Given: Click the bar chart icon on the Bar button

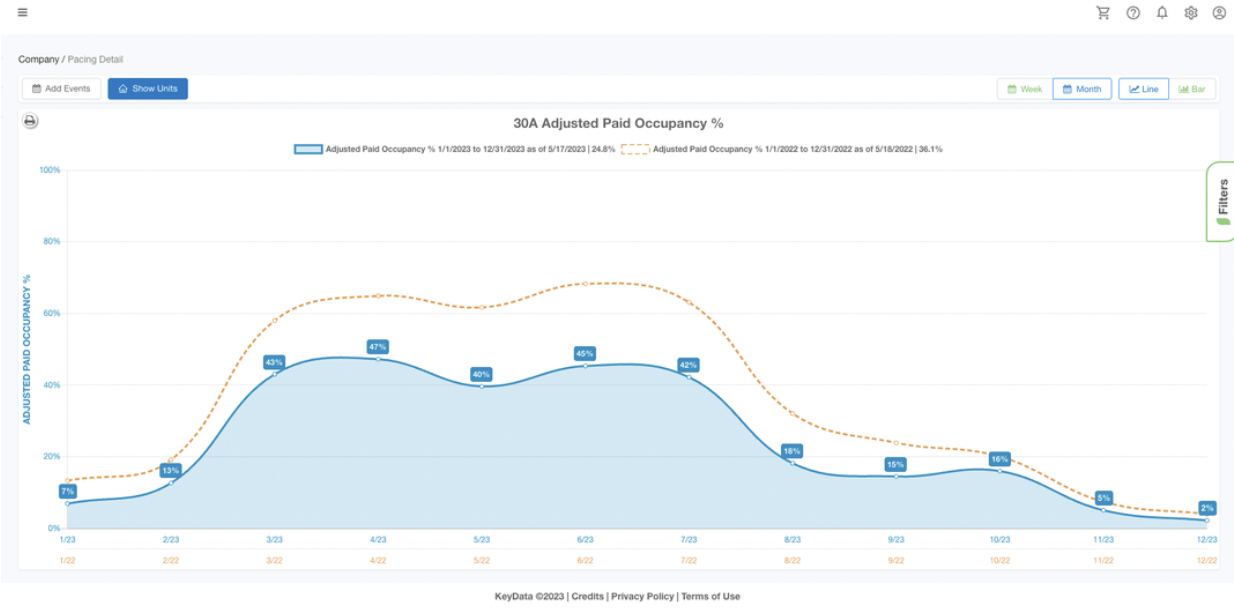Looking at the screenshot, I should click(1185, 88).
